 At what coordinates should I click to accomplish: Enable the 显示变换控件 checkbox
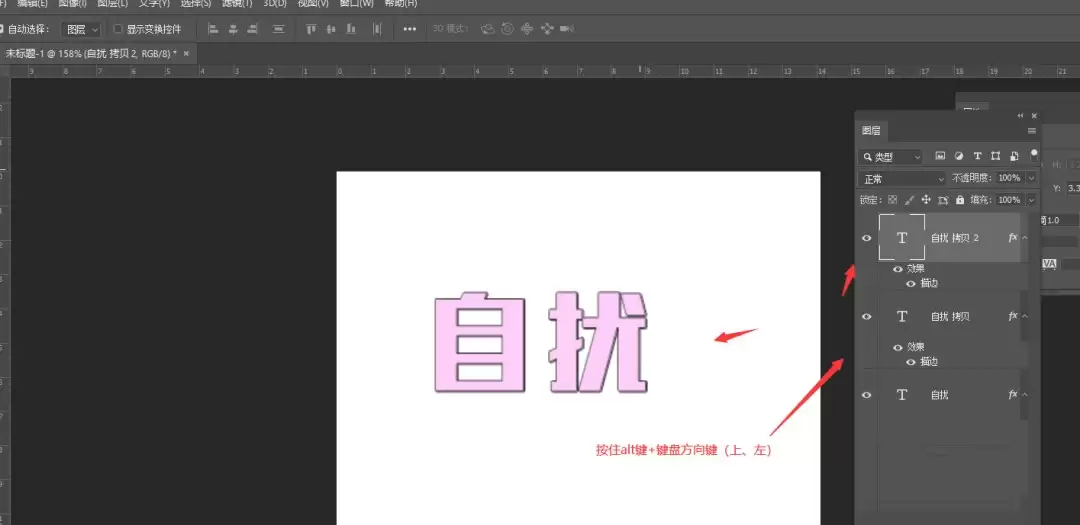118,29
